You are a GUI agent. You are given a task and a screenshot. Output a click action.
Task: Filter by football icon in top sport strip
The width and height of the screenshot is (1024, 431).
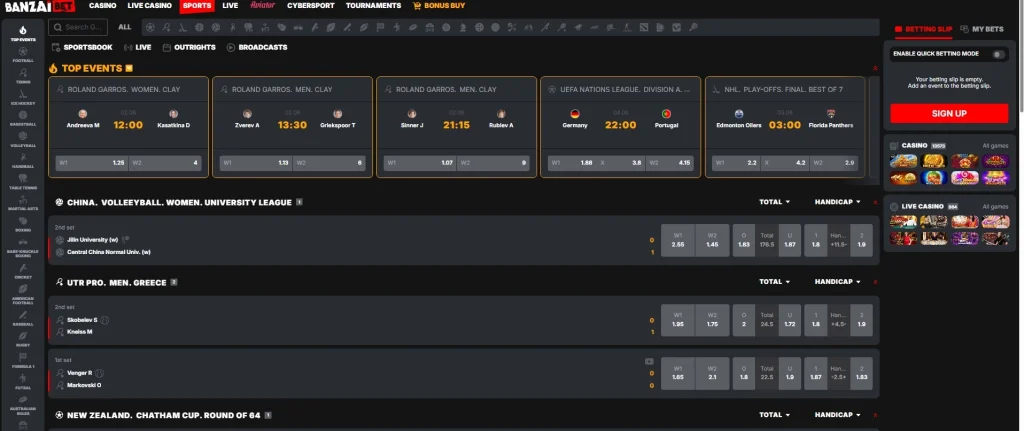tap(150, 27)
